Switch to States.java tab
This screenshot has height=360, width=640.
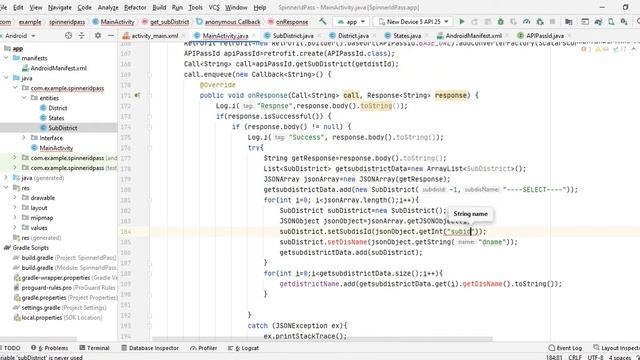(x=407, y=36)
